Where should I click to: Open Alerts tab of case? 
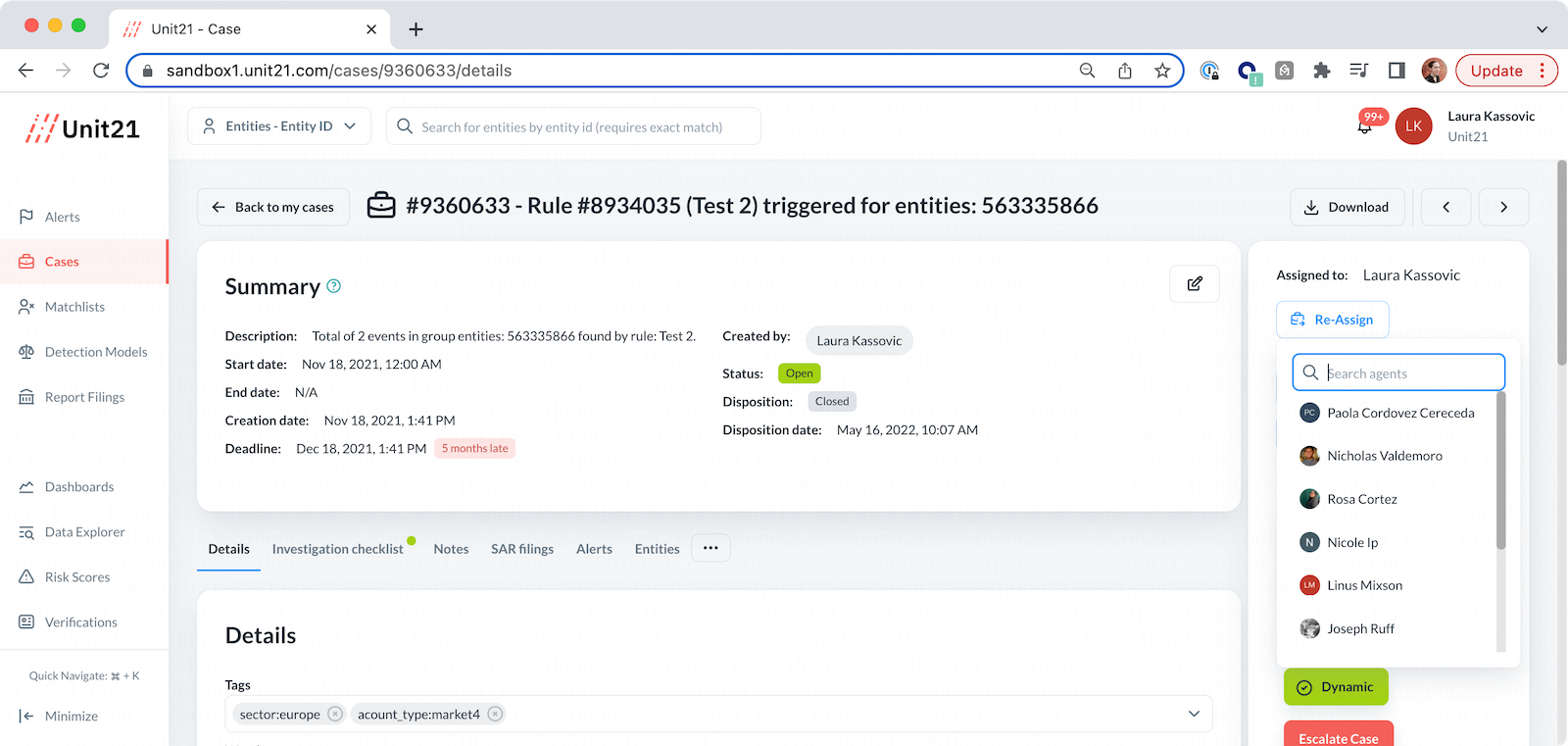[594, 549]
